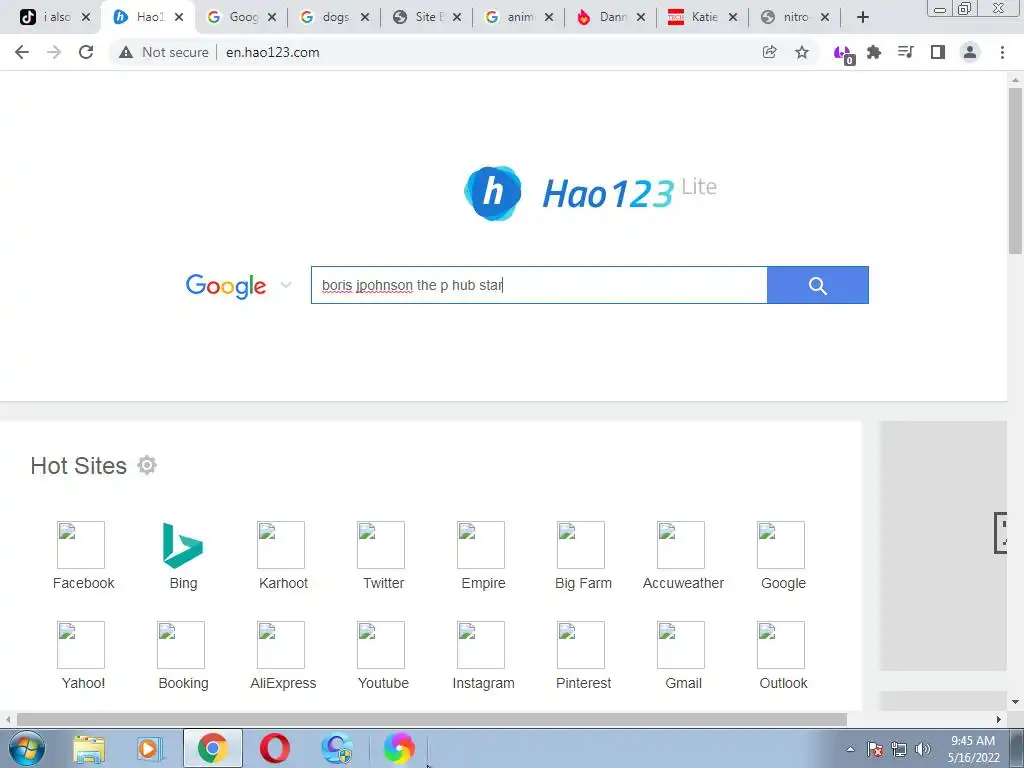
Task: Open the taskbar clock showing 9:45 AM
Action: (973, 749)
